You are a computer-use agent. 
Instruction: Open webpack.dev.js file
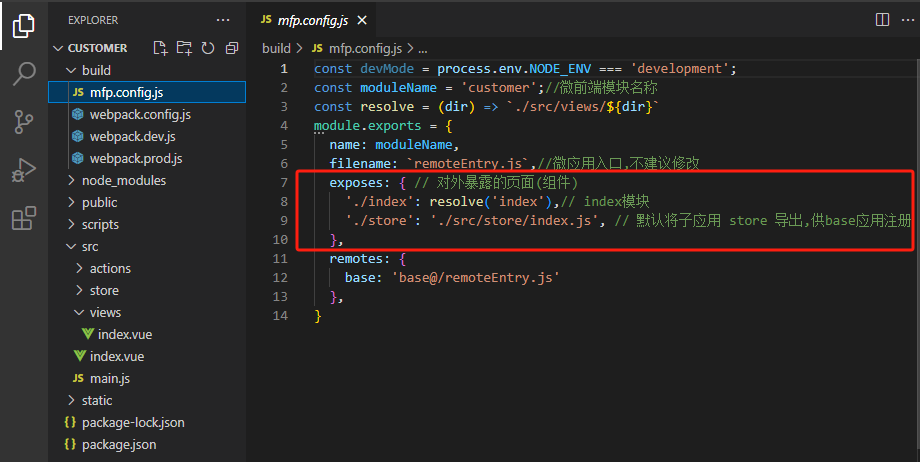pos(132,137)
